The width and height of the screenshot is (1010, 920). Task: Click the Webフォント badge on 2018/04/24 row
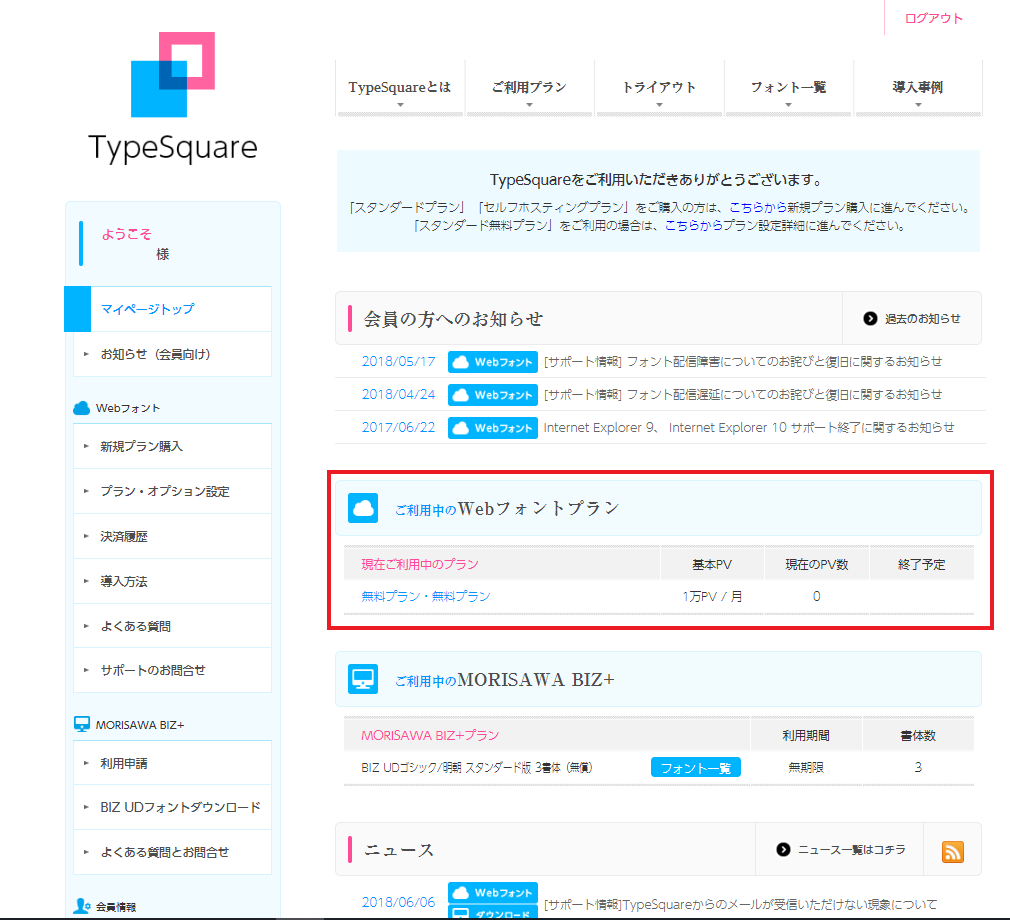493,395
